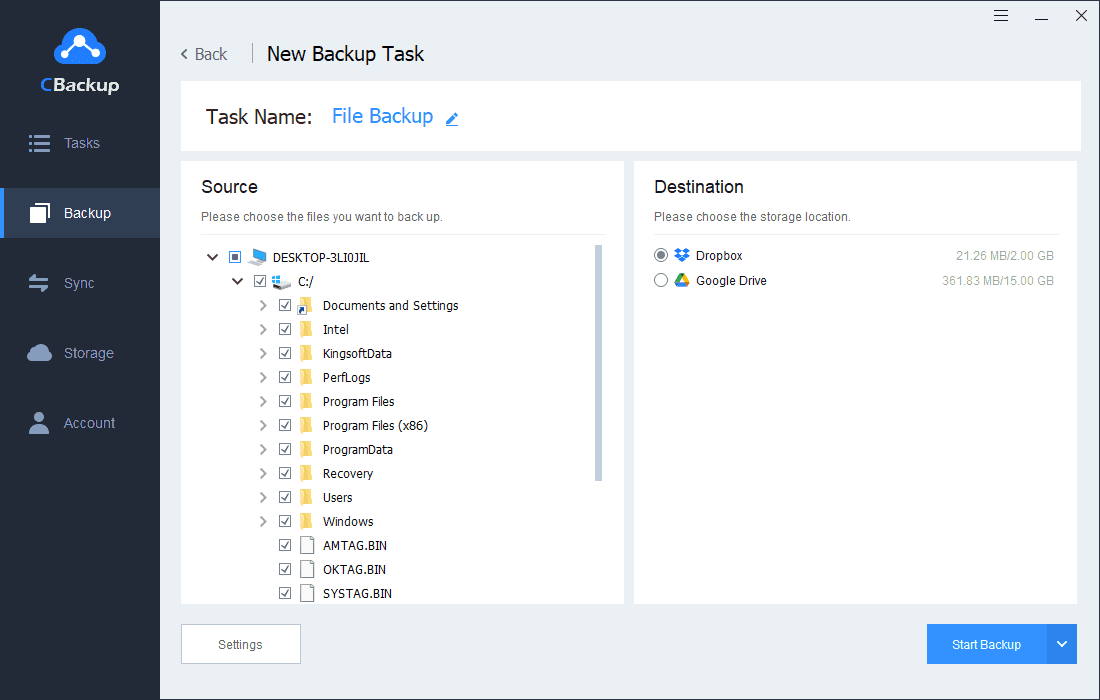The image size is (1100, 700).
Task: Click the Settings button
Action: pos(240,644)
